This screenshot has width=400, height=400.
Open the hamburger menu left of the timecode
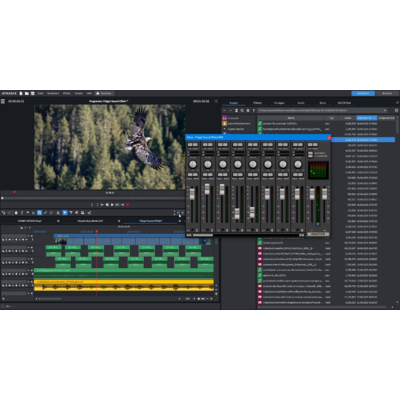pyautogui.click(x=3, y=101)
